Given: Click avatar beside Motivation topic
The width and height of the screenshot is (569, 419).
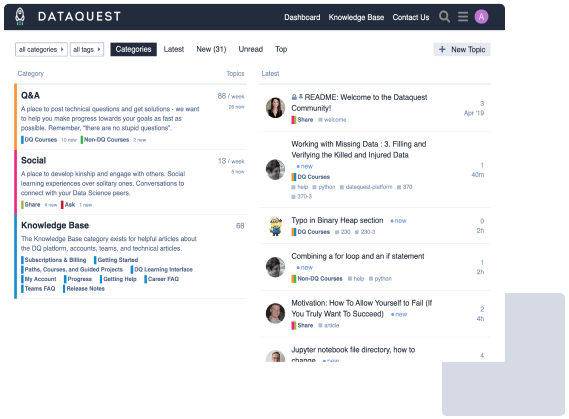Looking at the screenshot, I should pos(275,313).
